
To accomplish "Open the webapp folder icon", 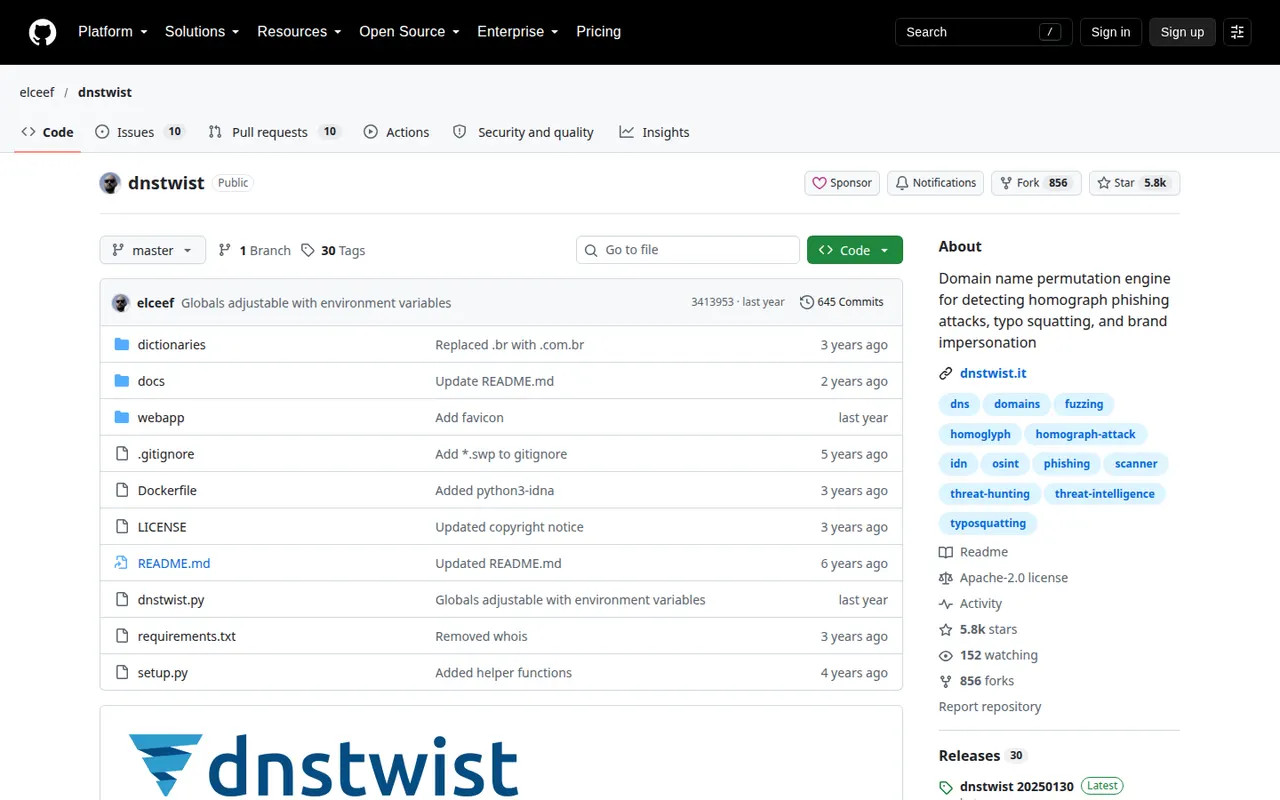I will pyautogui.click(x=122, y=417).
